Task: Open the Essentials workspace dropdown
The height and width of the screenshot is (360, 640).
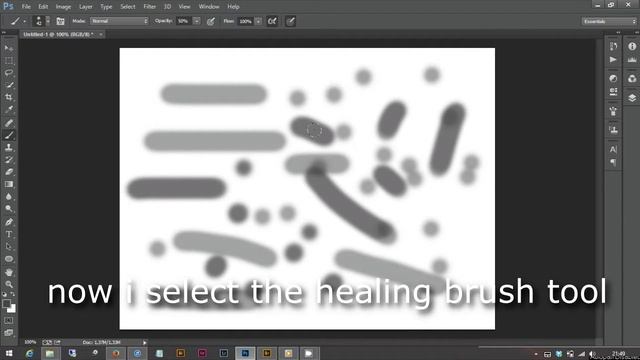Action: click(x=609, y=21)
